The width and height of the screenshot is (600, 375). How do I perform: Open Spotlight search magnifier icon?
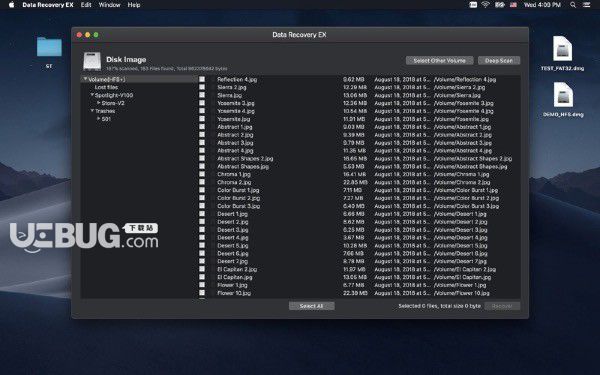coord(573,5)
